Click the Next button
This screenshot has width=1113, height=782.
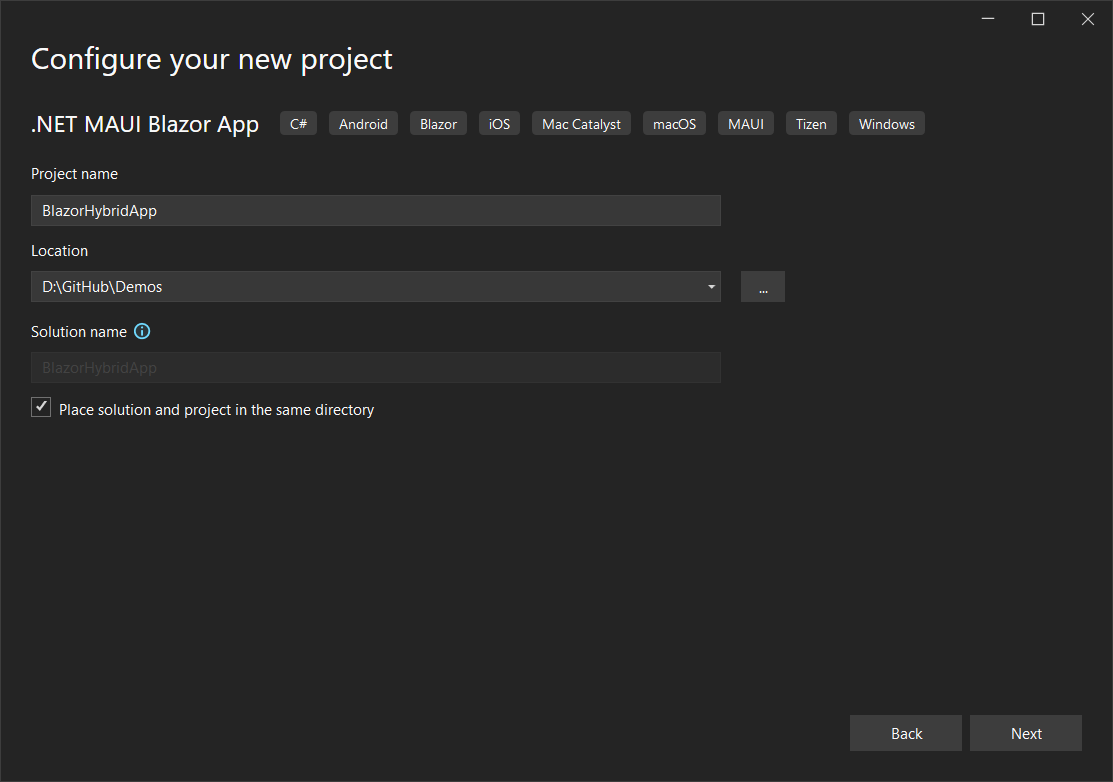click(x=1025, y=733)
